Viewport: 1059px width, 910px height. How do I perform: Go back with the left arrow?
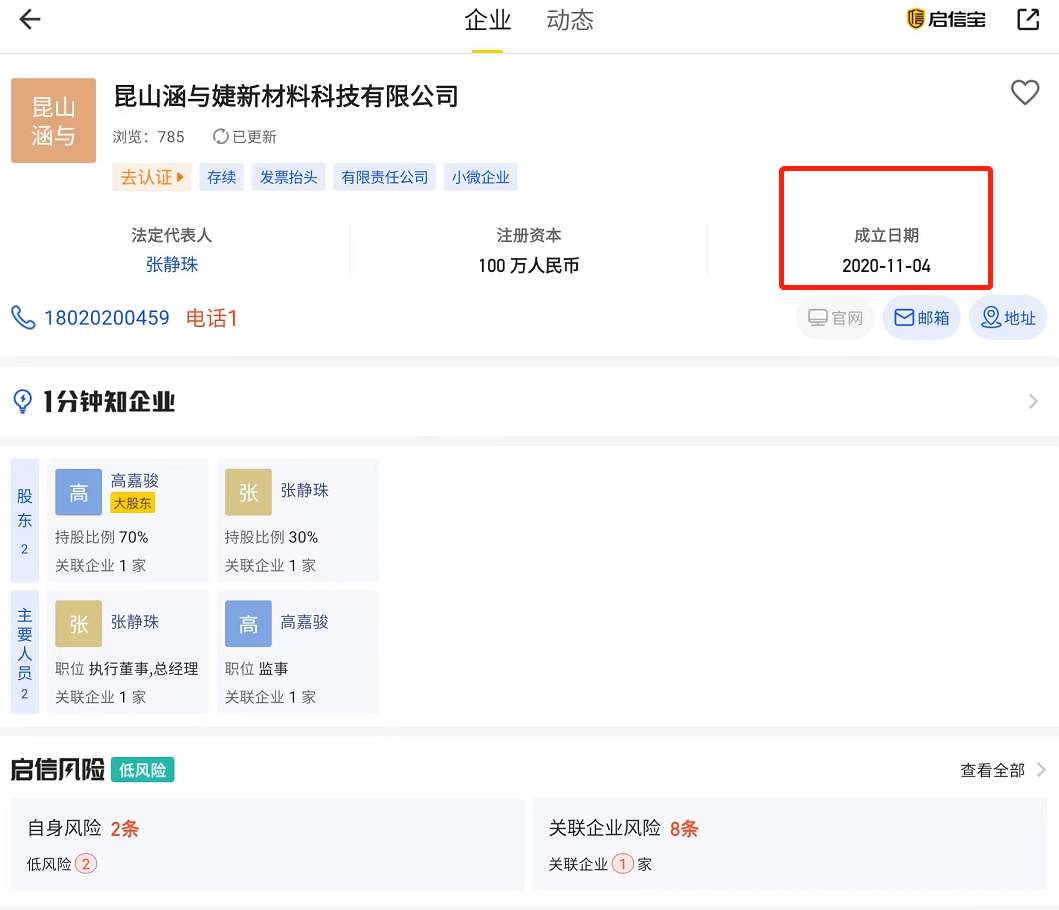pyautogui.click(x=30, y=20)
